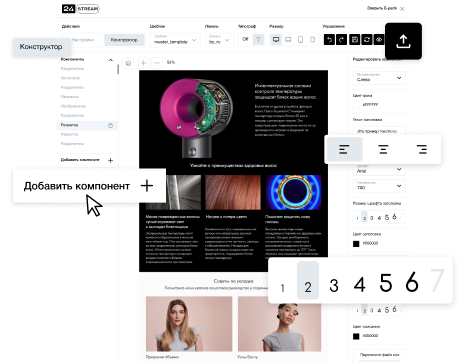Open the white #FFFFFF background color swatch

coord(356,105)
